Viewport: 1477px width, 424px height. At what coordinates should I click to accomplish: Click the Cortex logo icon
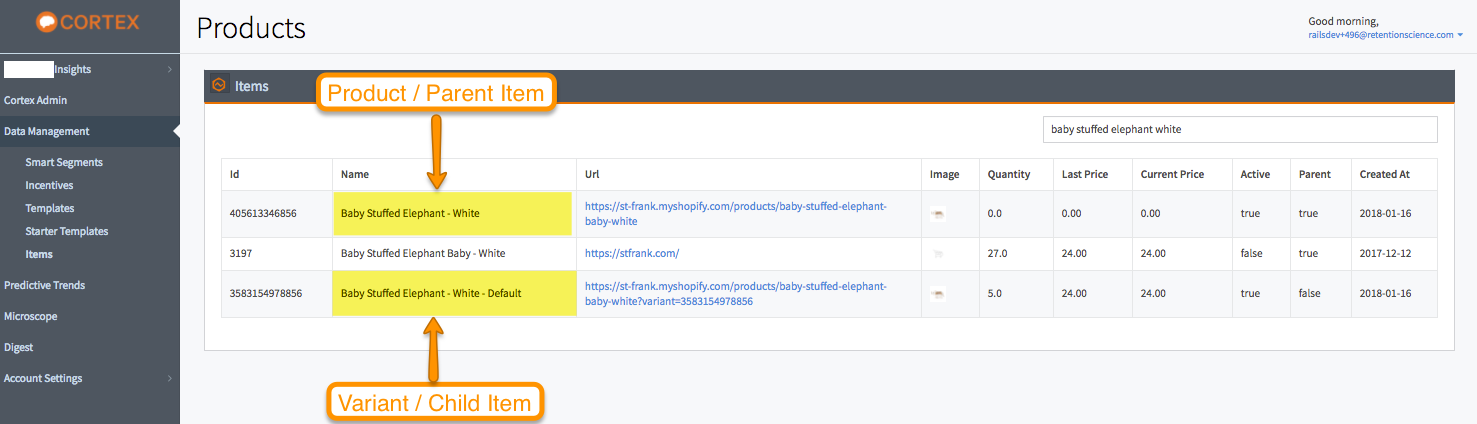coord(47,22)
